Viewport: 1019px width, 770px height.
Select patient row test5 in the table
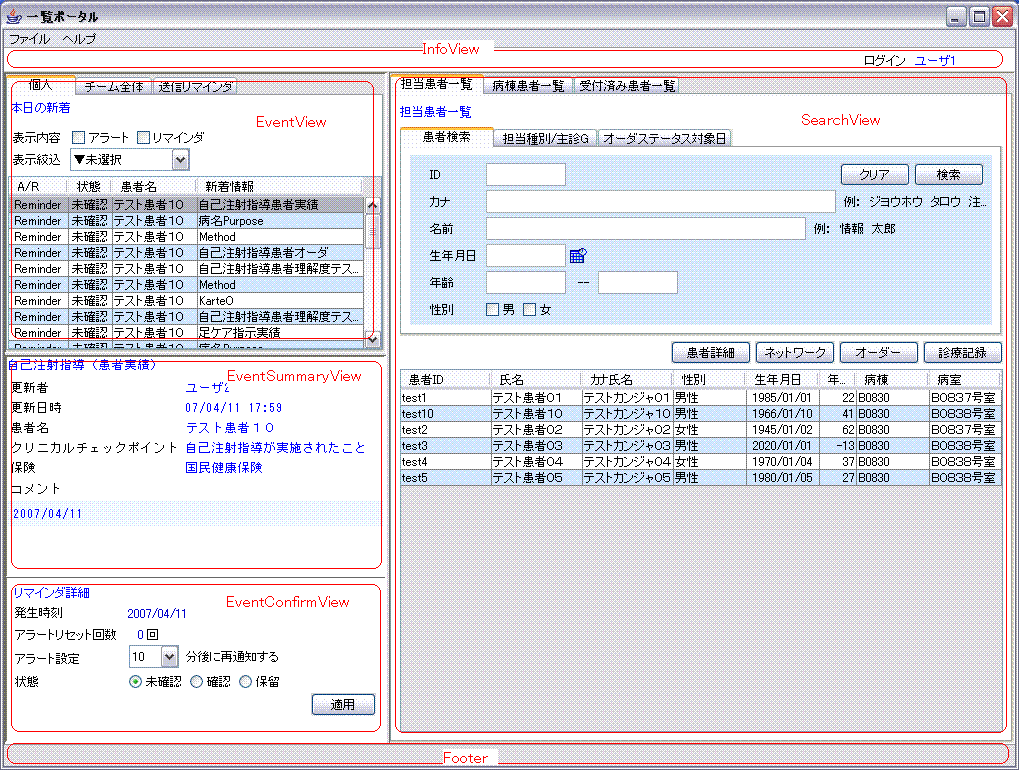(x=701, y=478)
